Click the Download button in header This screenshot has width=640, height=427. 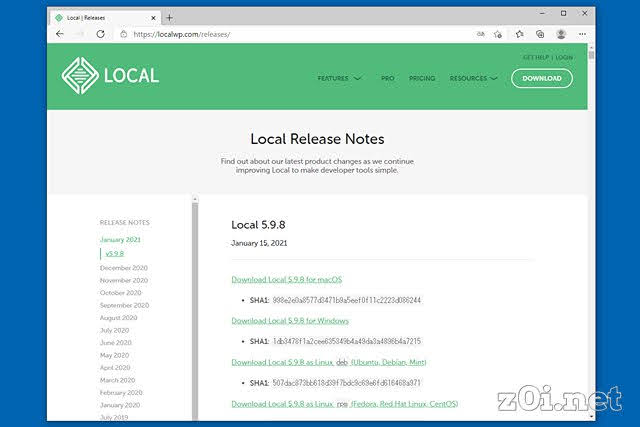click(x=542, y=78)
